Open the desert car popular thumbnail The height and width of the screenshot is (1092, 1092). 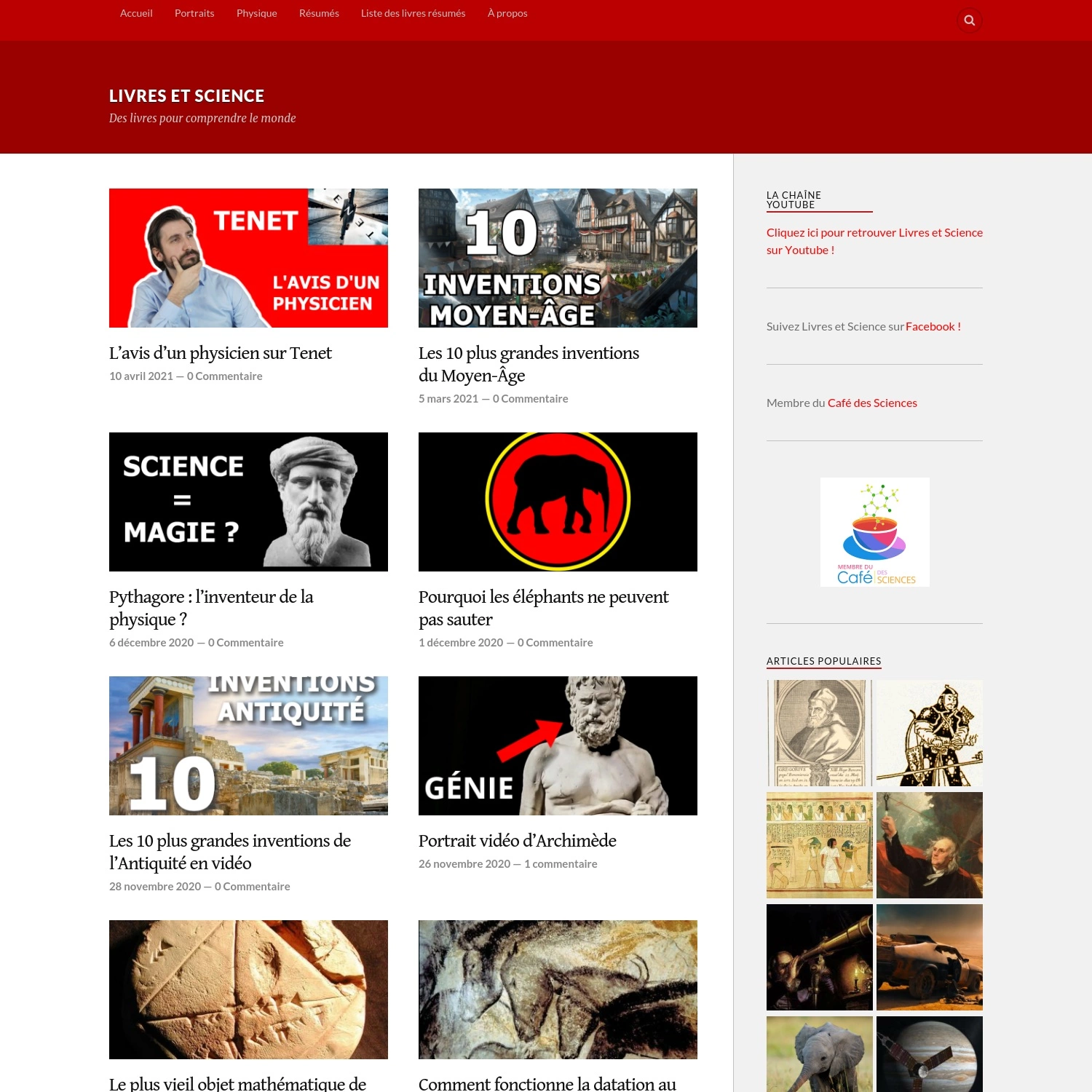pyautogui.click(x=930, y=957)
